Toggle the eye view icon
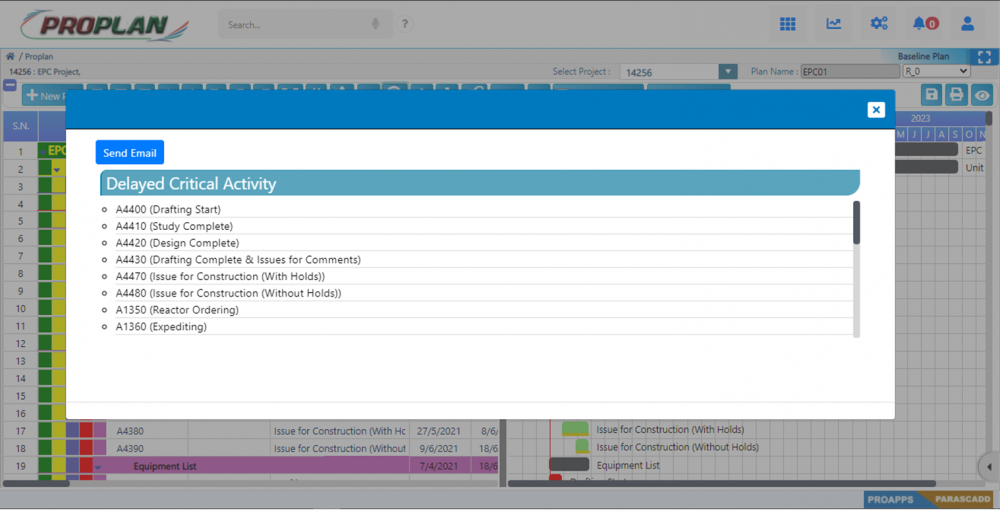 pyautogui.click(x=982, y=95)
